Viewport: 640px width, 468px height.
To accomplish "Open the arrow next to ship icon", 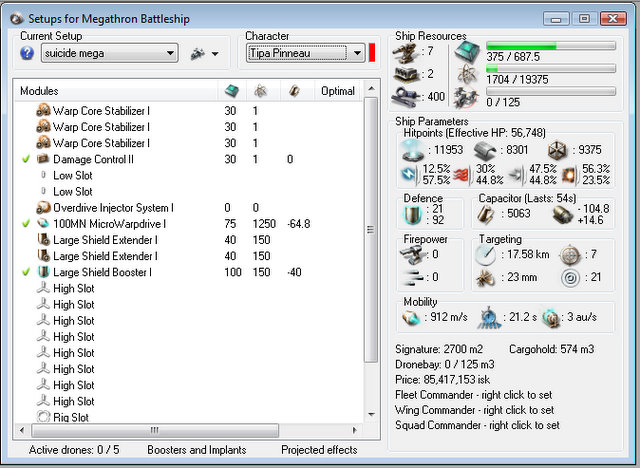I will [215, 53].
